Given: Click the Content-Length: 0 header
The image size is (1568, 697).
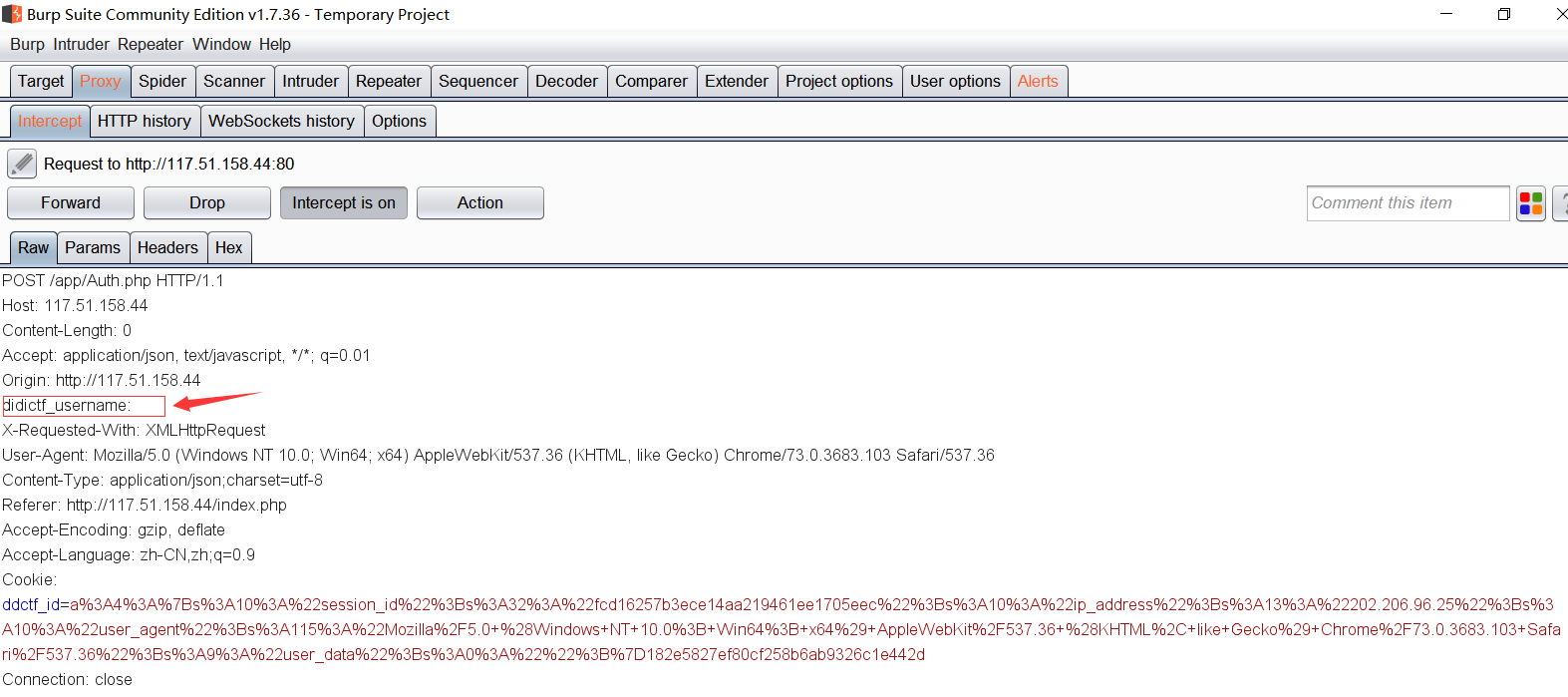Looking at the screenshot, I should (x=67, y=331).
